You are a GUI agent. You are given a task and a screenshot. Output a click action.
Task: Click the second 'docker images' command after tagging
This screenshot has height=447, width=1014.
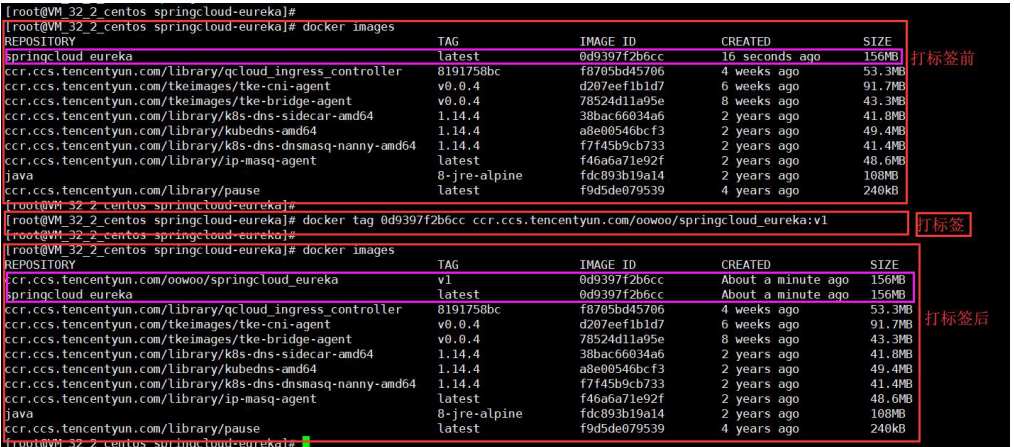pyautogui.click(x=349, y=250)
